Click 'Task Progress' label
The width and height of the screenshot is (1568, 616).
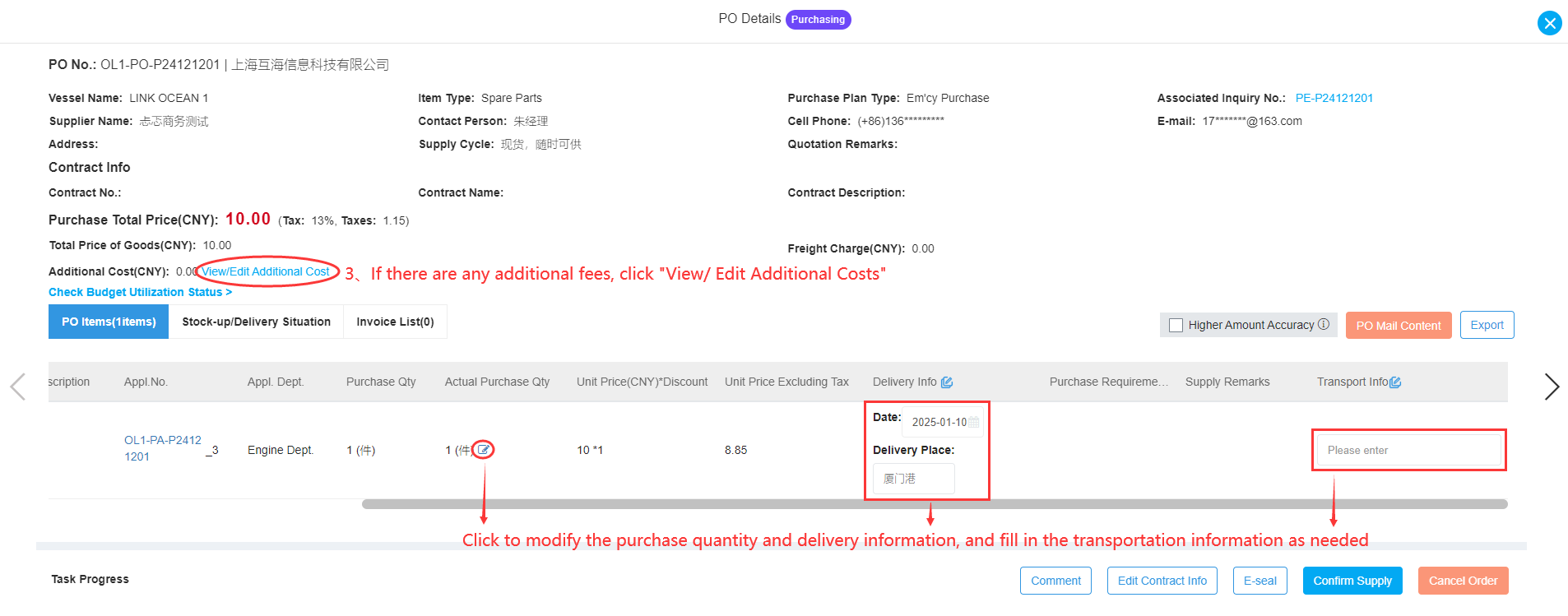point(90,579)
